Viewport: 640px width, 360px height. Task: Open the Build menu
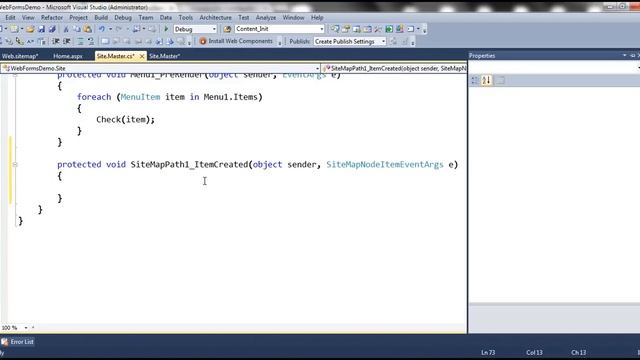coord(101,18)
